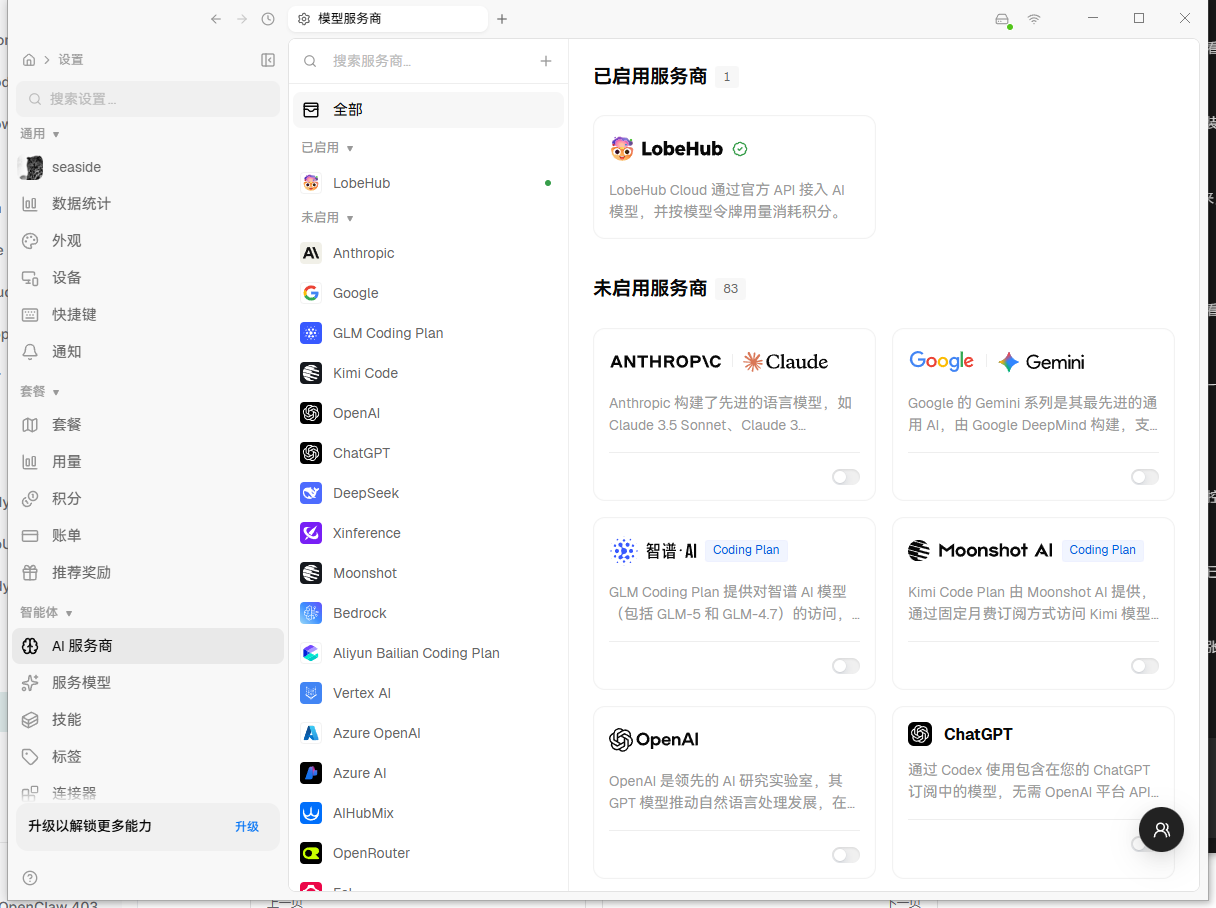The height and width of the screenshot is (908, 1216).
Task: Focus the 搜索设置 search field
Action: click(x=148, y=99)
